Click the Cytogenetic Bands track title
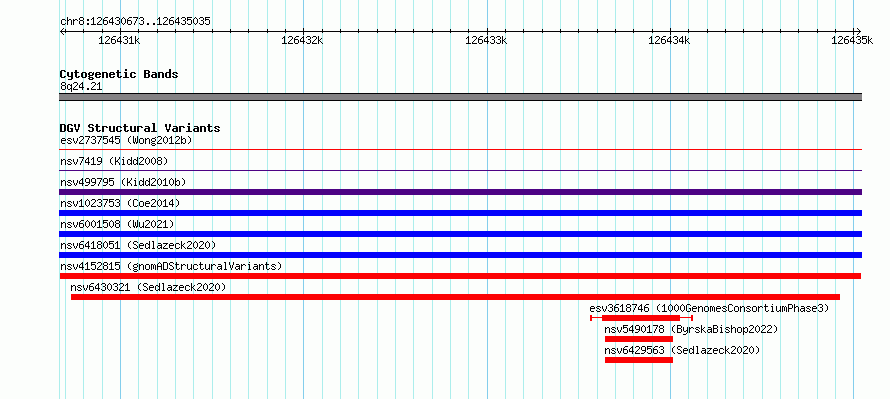Screen dimensions: 890x399 click(x=119, y=74)
